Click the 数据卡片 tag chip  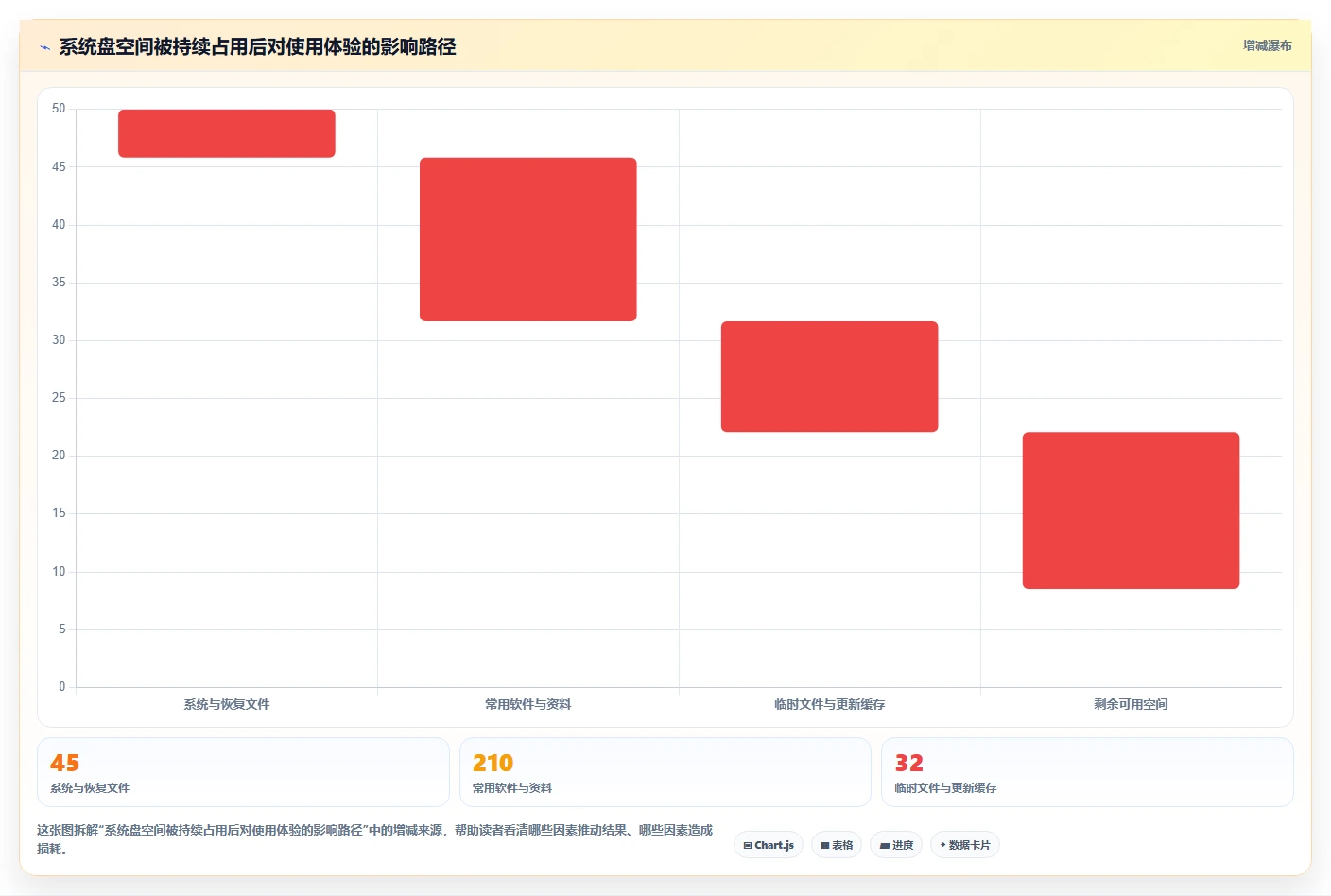[965, 845]
